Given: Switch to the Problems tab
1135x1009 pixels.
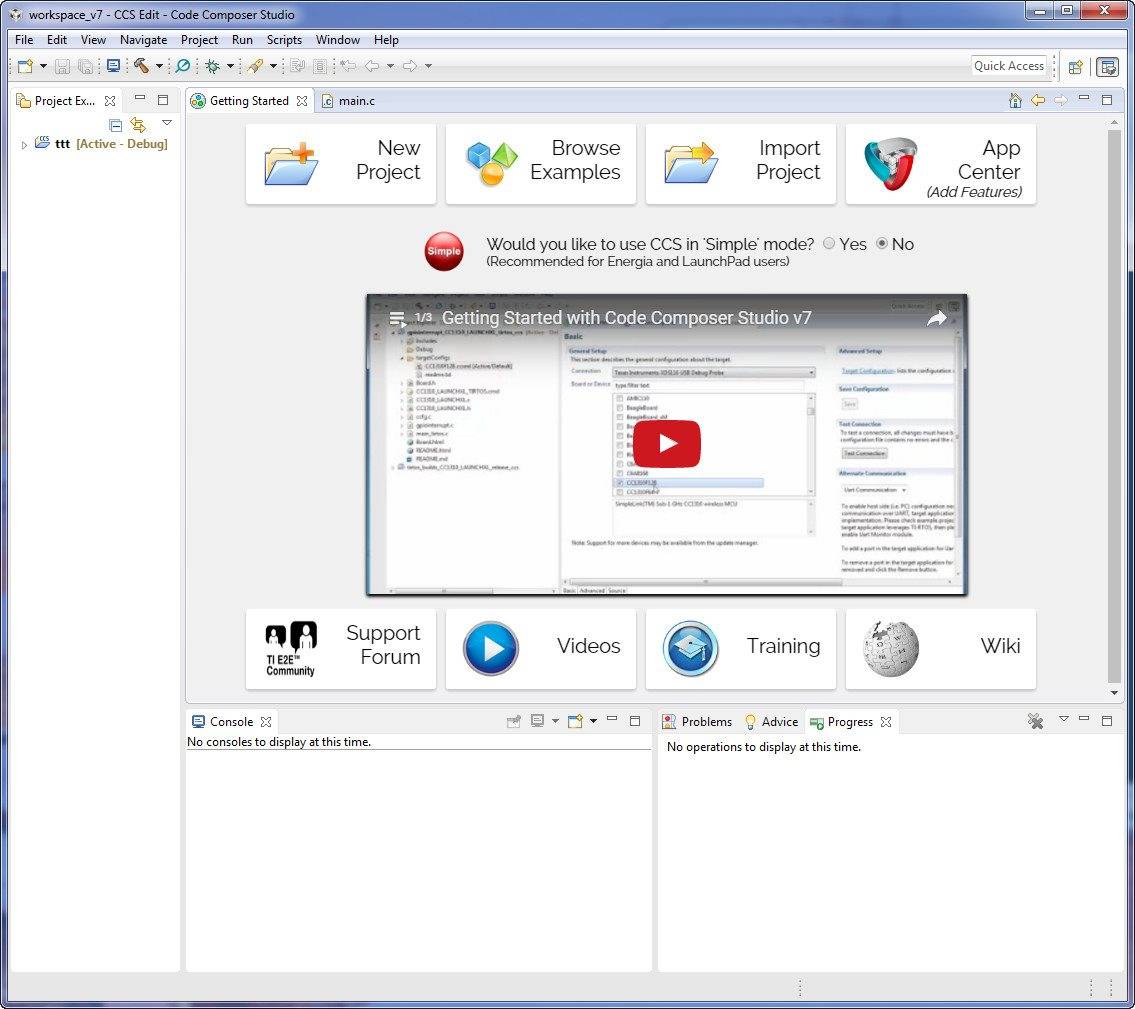Looking at the screenshot, I should [698, 722].
